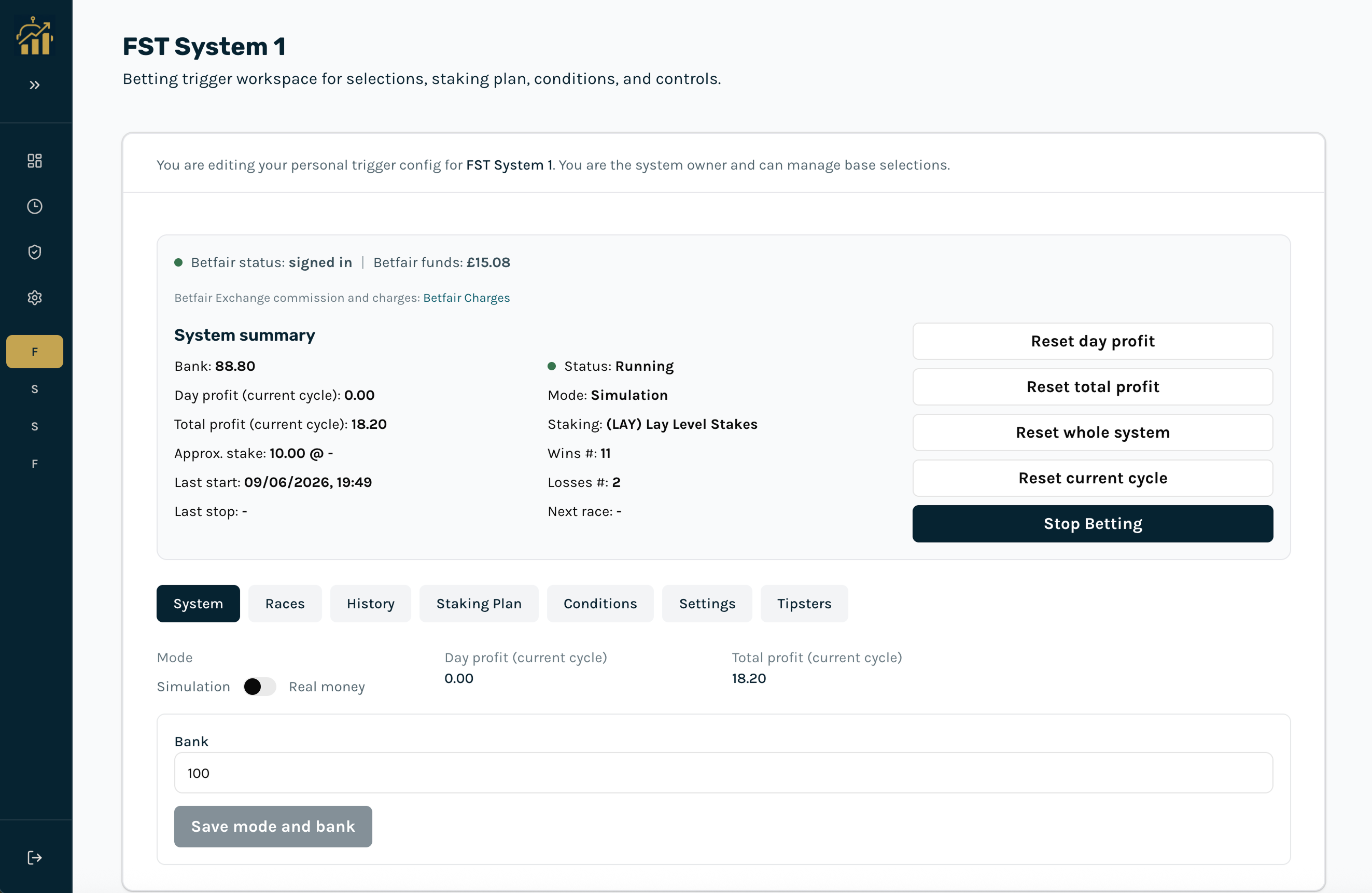Click the logout icon in sidebar
1372x893 pixels.
click(x=35, y=857)
